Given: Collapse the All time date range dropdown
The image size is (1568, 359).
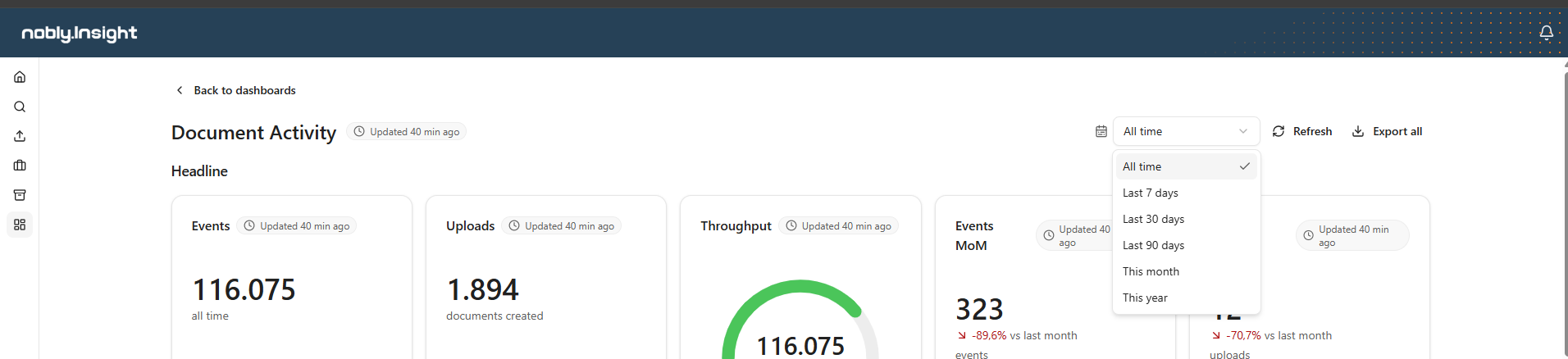Looking at the screenshot, I should click(1186, 131).
